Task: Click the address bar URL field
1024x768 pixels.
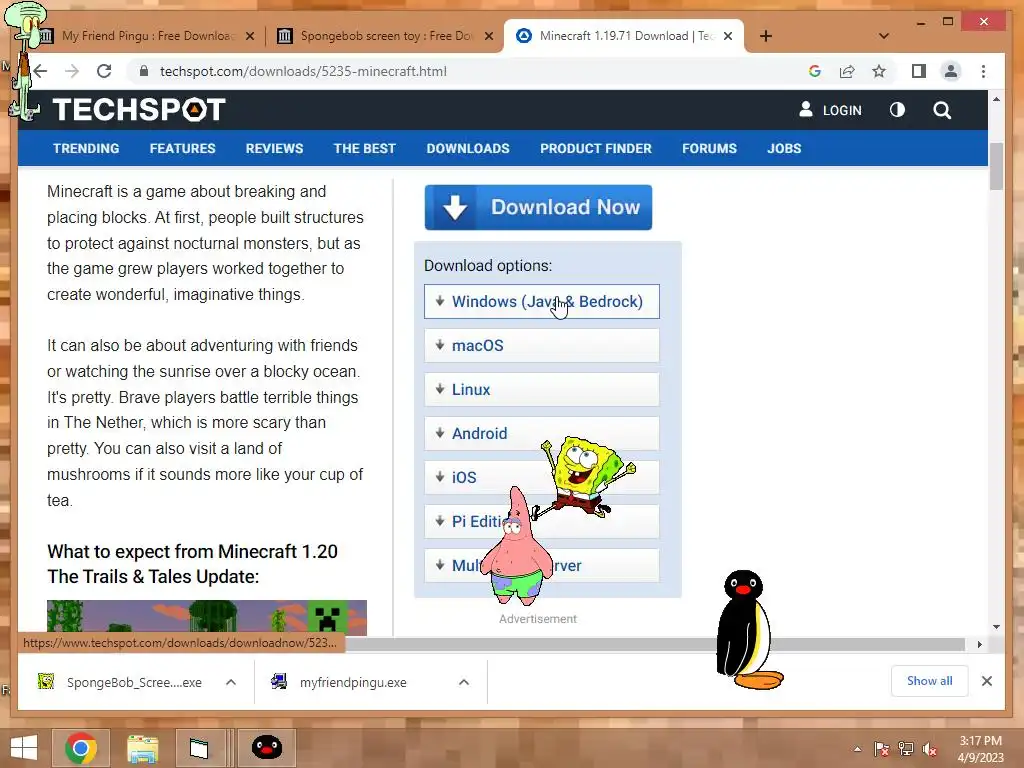Action: click(x=457, y=71)
